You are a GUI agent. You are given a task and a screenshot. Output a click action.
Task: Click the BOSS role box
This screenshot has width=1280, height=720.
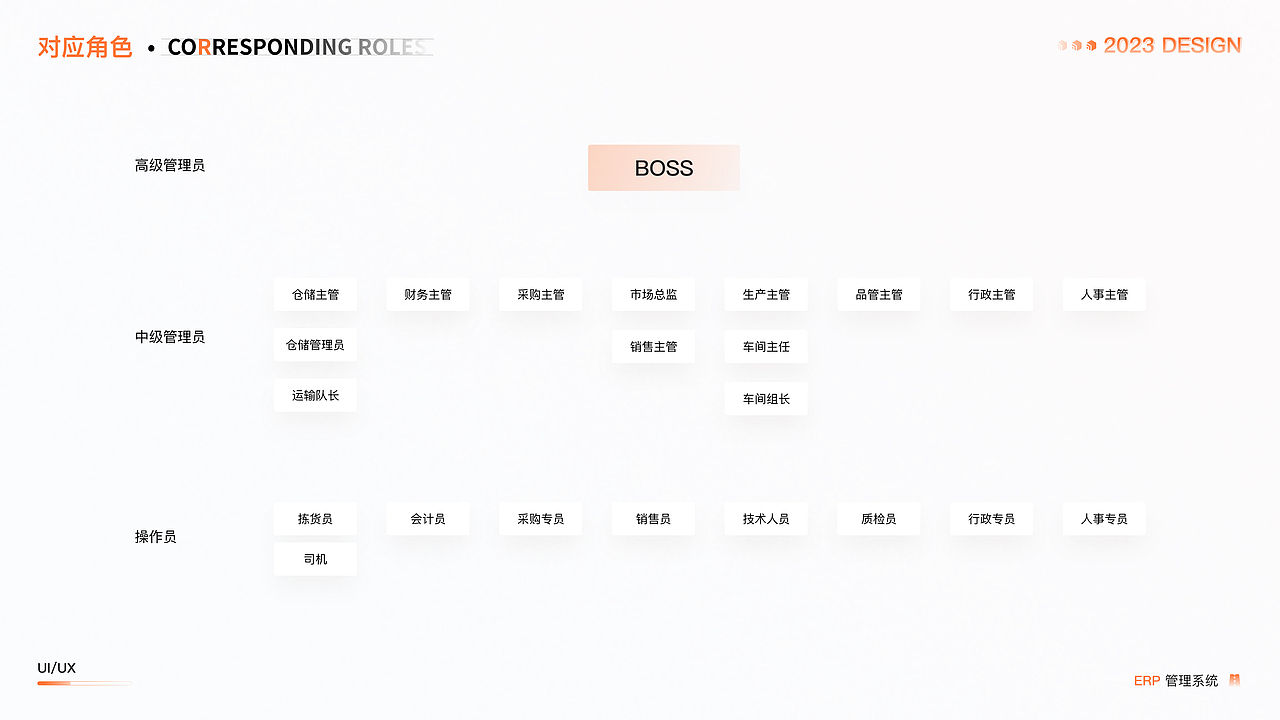click(664, 168)
